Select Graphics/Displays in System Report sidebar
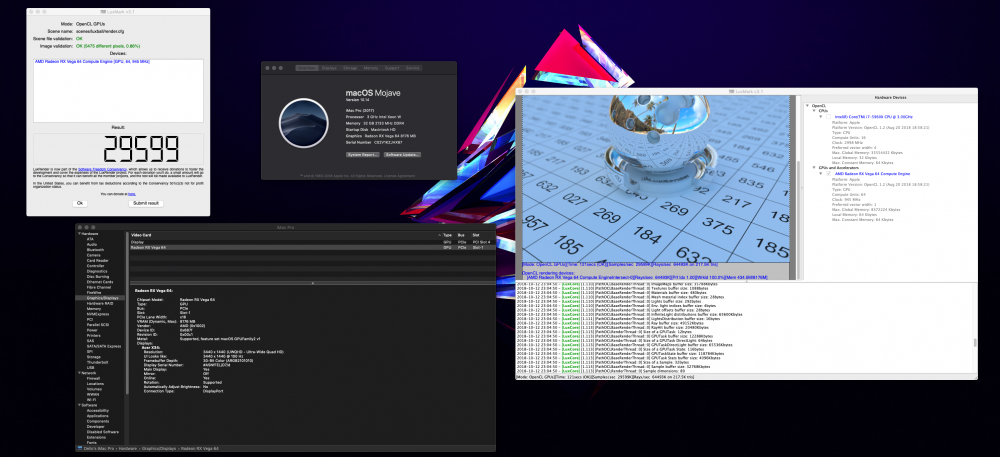 tap(102, 298)
